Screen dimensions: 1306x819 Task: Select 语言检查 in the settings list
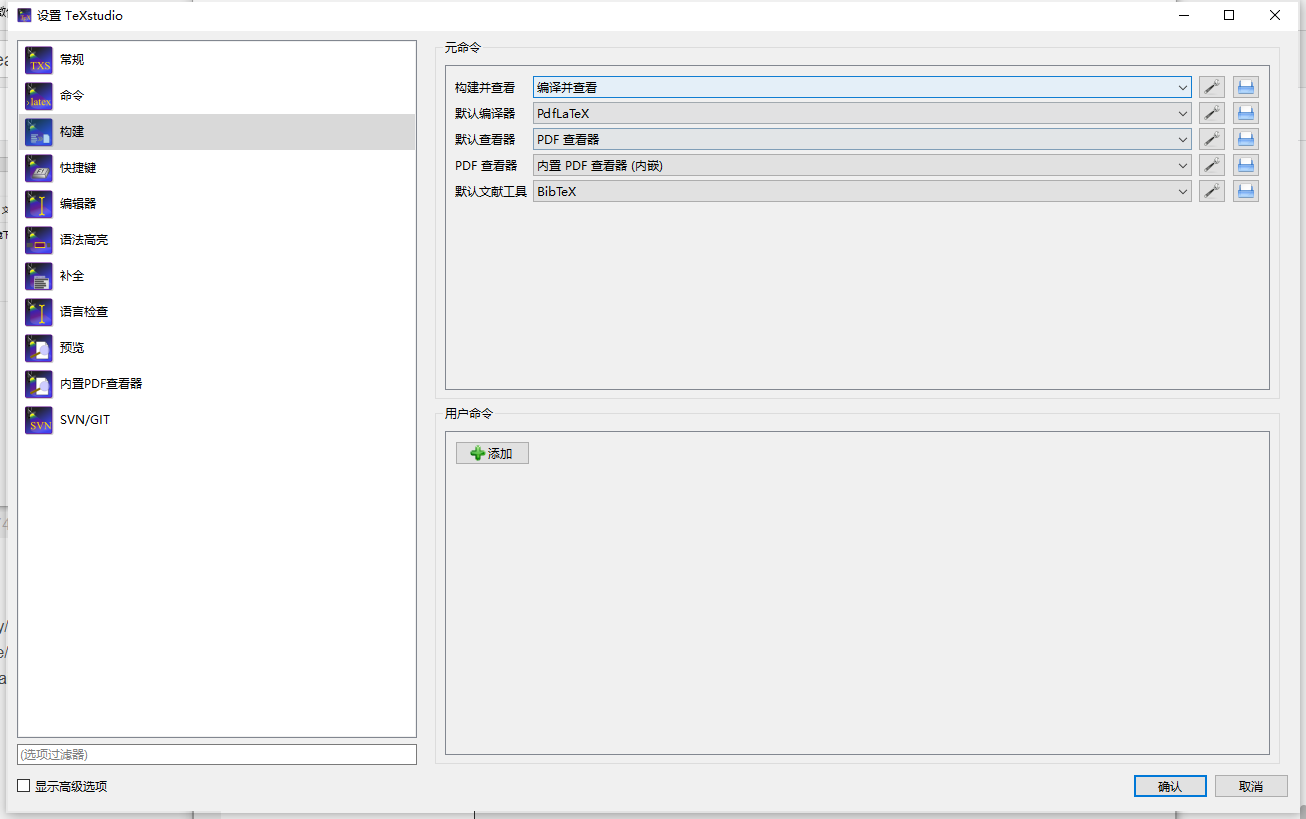click(217, 312)
